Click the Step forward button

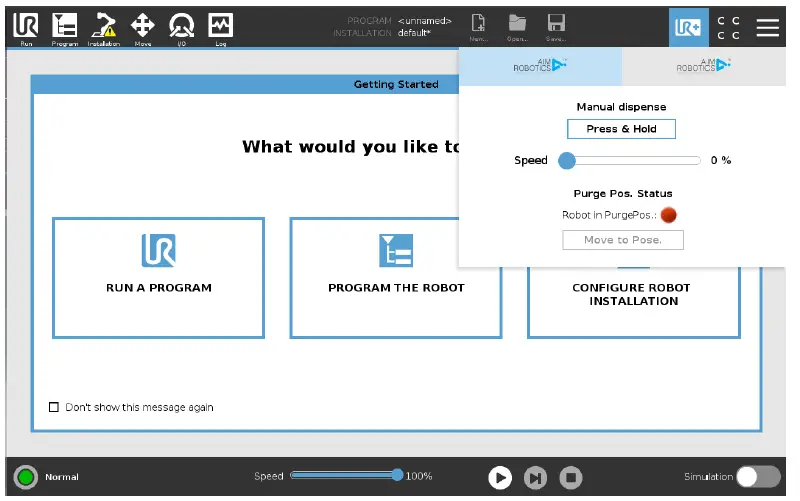click(x=535, y=478)
